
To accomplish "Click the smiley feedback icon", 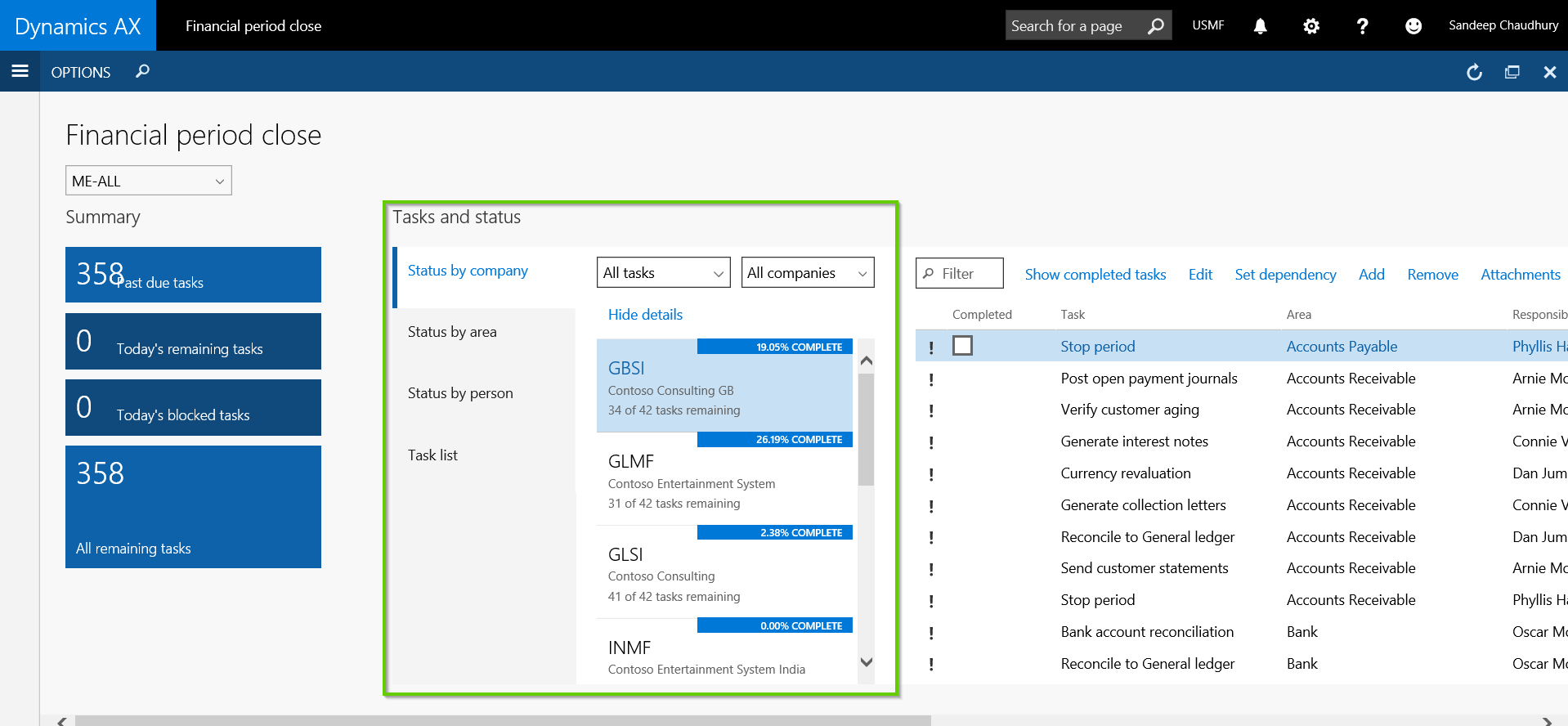I will (1413, 26).
